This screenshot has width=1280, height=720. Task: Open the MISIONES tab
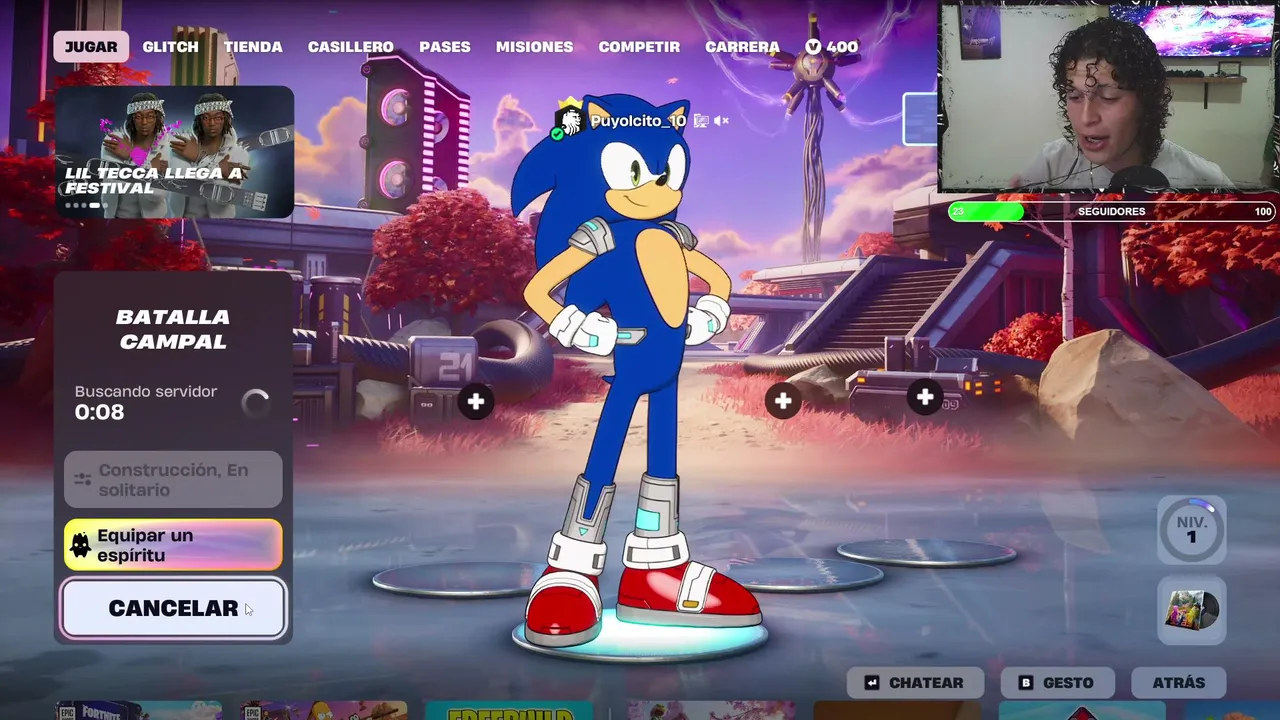[535, 46]
